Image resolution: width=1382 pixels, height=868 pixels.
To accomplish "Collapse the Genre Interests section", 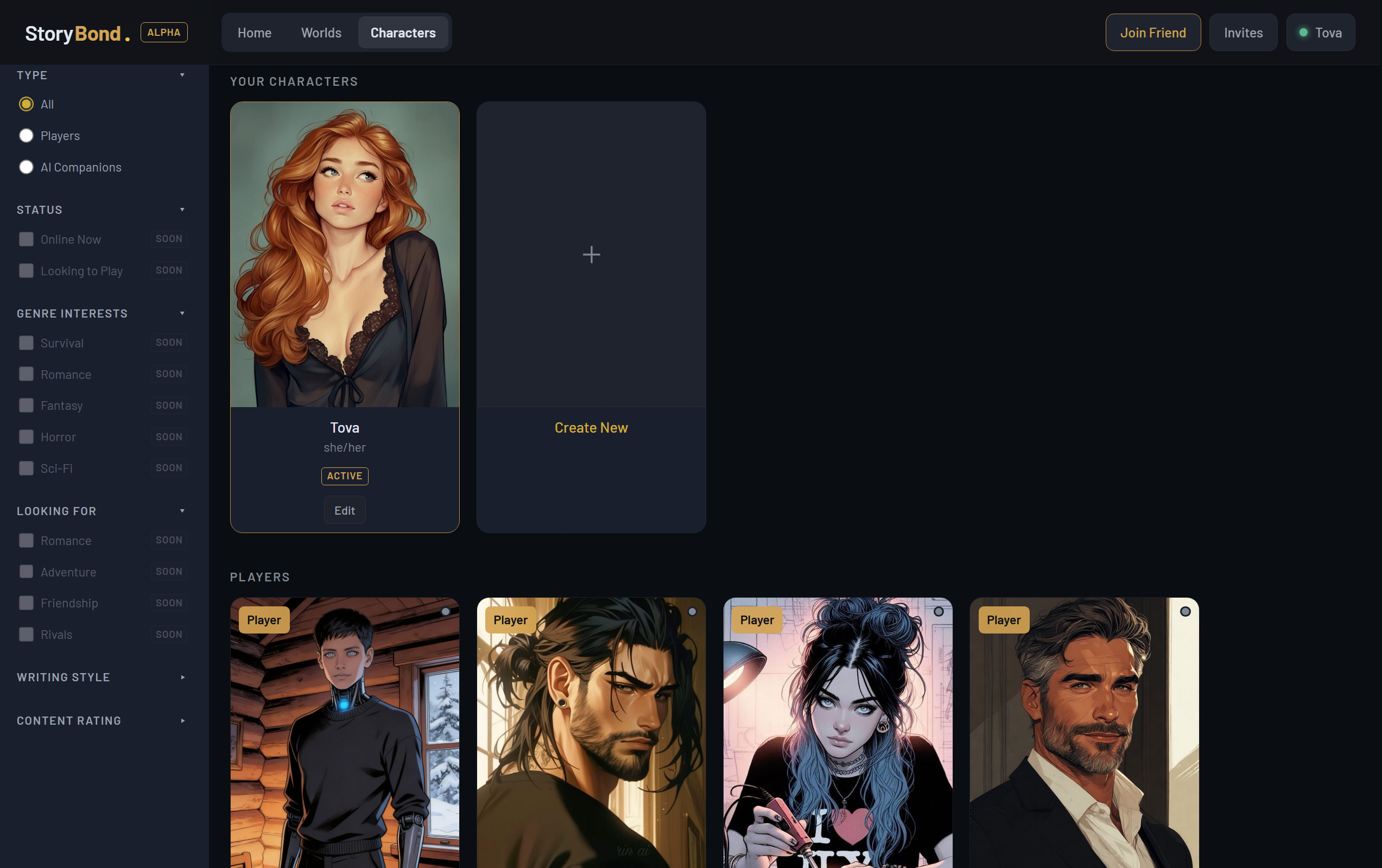I will [182, 313].
